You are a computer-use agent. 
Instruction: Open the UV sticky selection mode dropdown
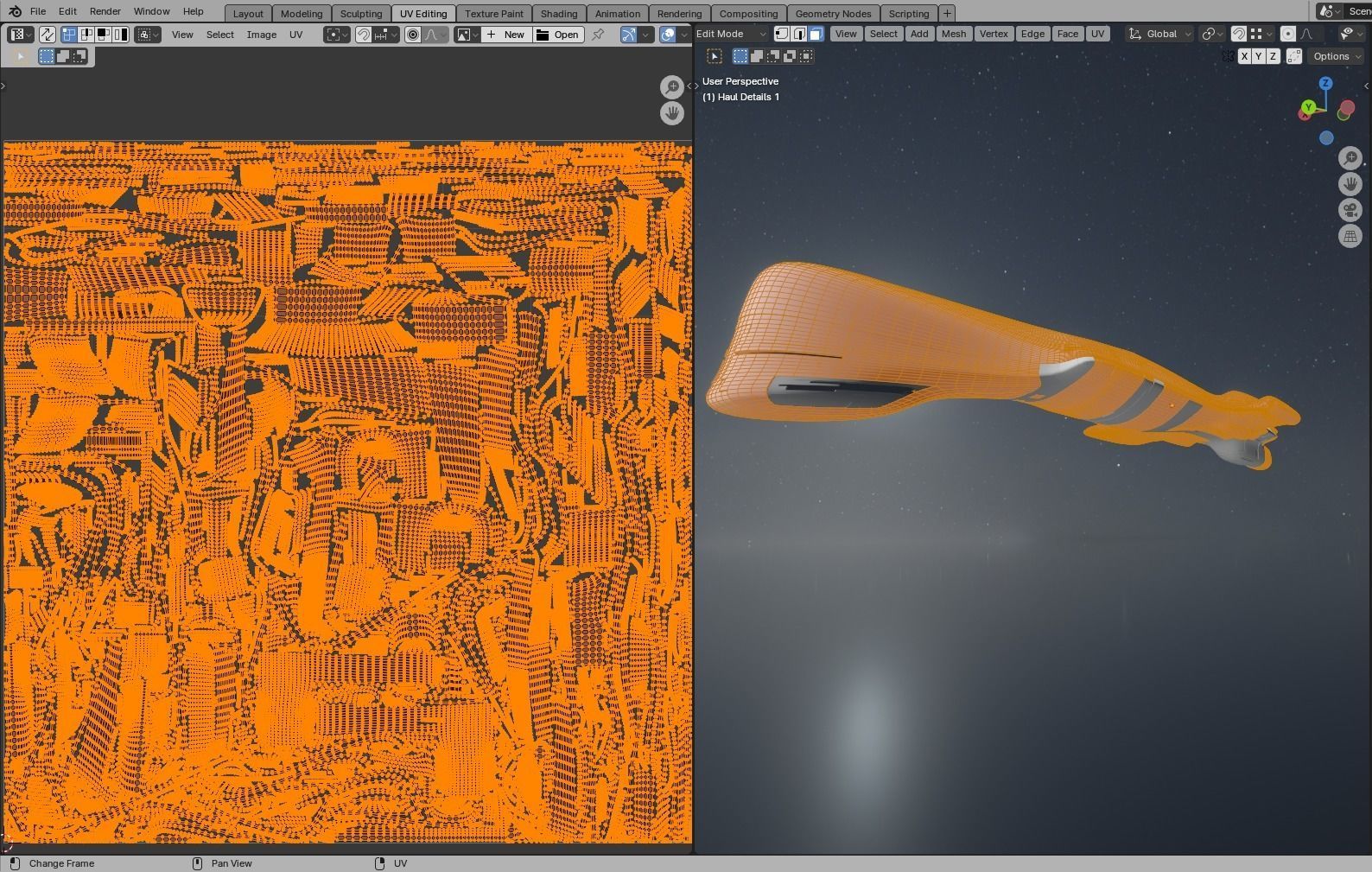[x=148, y=35]
